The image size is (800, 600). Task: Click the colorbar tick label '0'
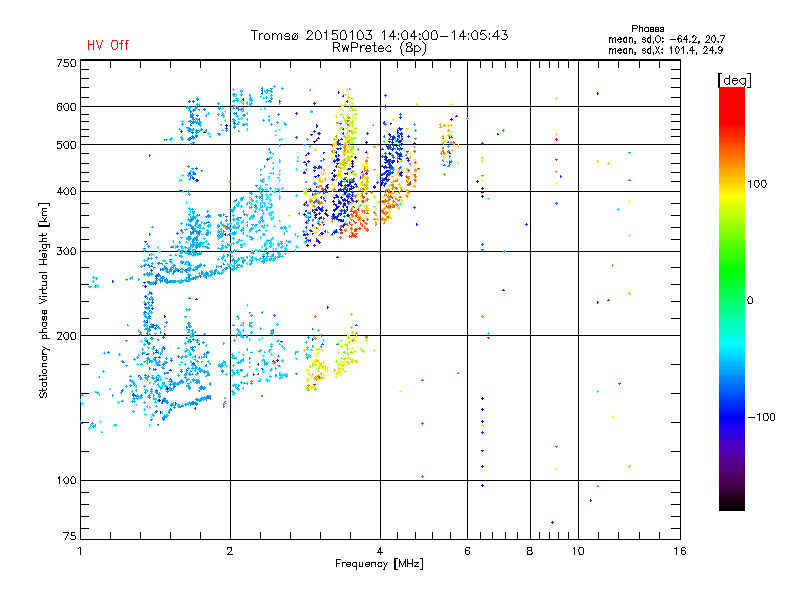750,301
